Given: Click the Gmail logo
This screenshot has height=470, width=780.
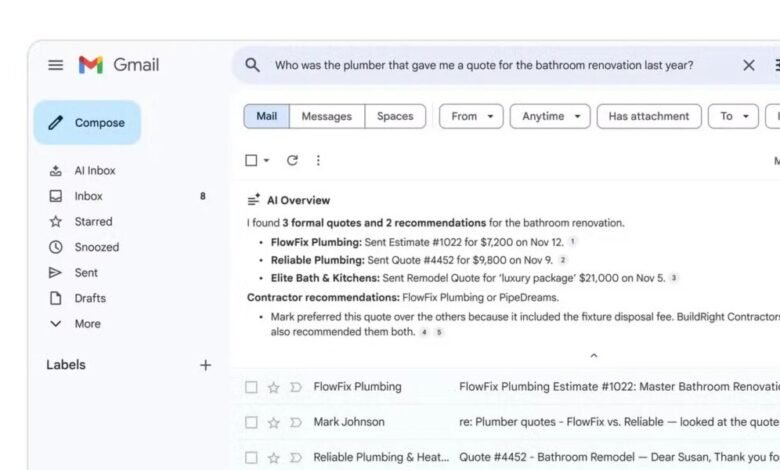Looking at the screenshot, I should (x=118, y=65).
